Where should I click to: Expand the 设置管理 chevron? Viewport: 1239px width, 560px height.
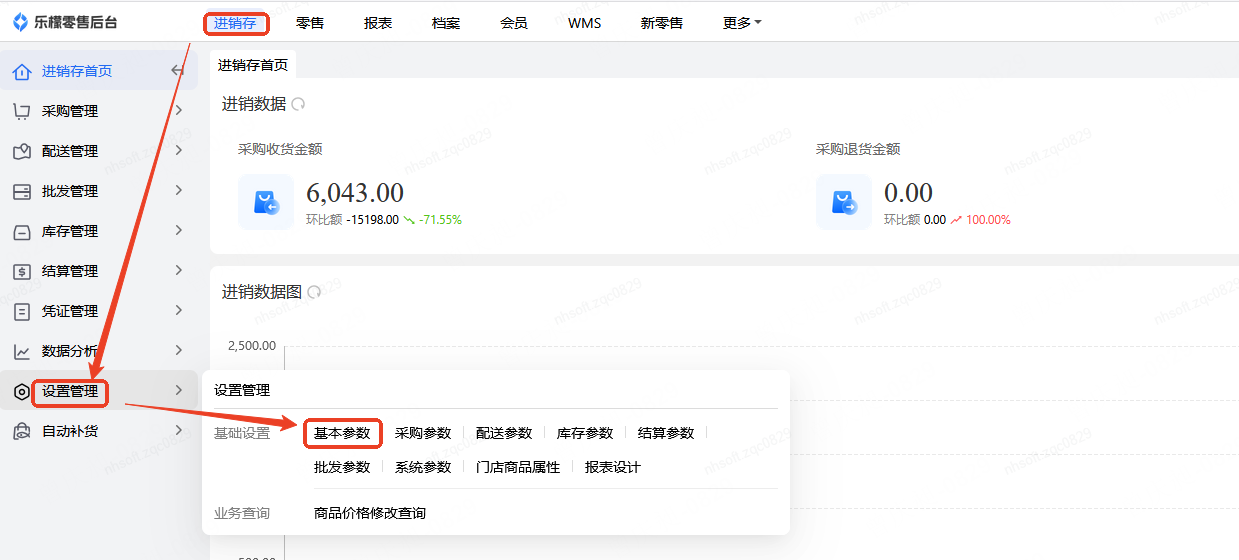coord(179,390)
